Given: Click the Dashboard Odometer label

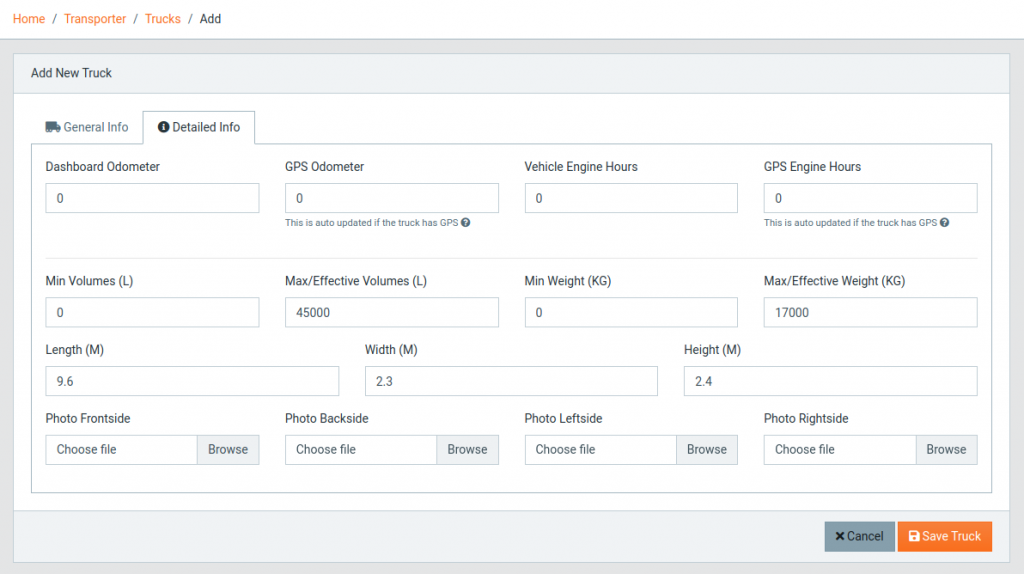Looking at the screenshot, I should point(103,167).
